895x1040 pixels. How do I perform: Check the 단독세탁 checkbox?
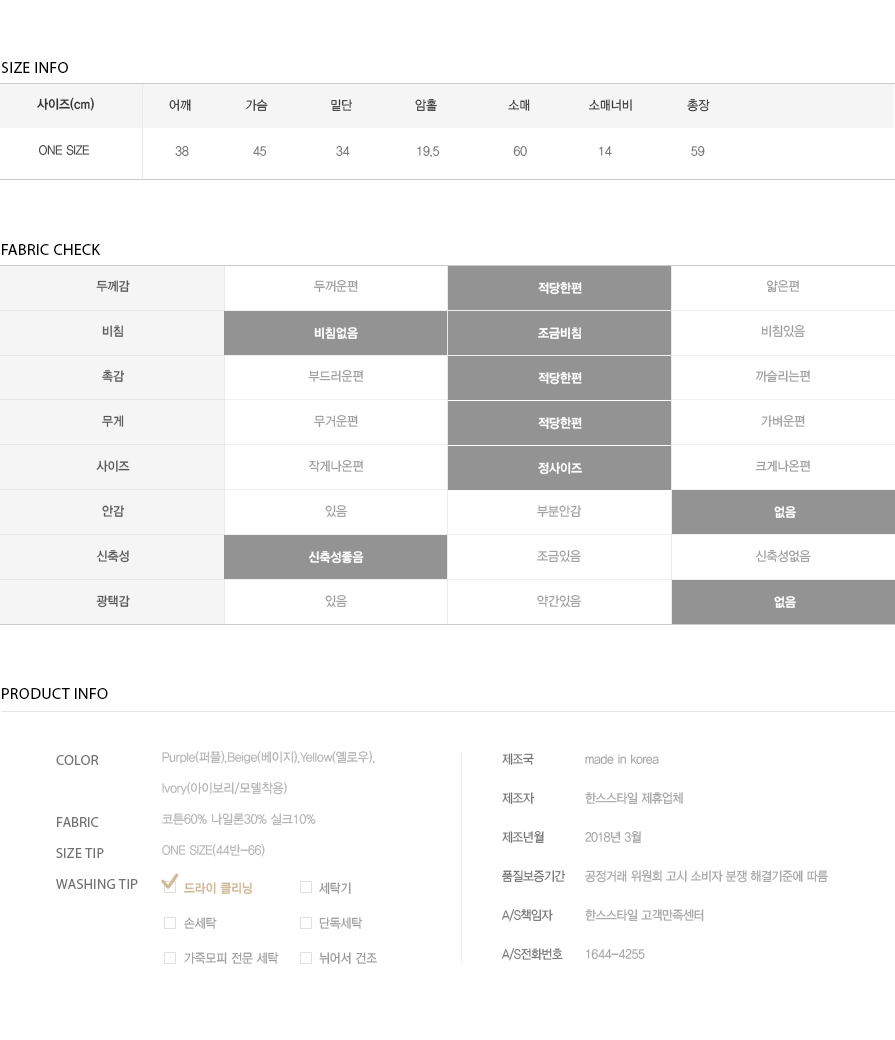306,923
